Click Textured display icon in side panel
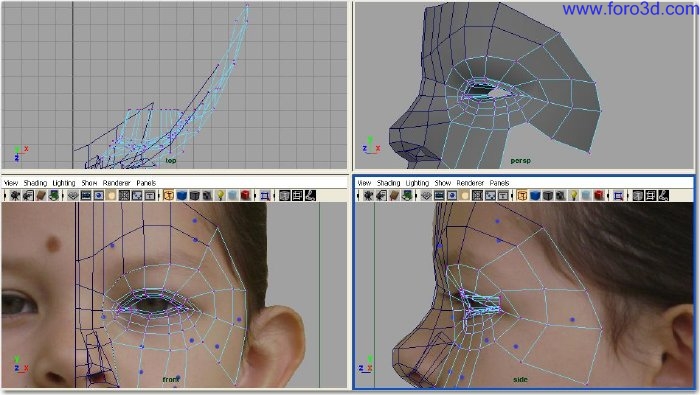Image resolution: width=700 pixels, height=395 pixels. (x=560, y=195)
